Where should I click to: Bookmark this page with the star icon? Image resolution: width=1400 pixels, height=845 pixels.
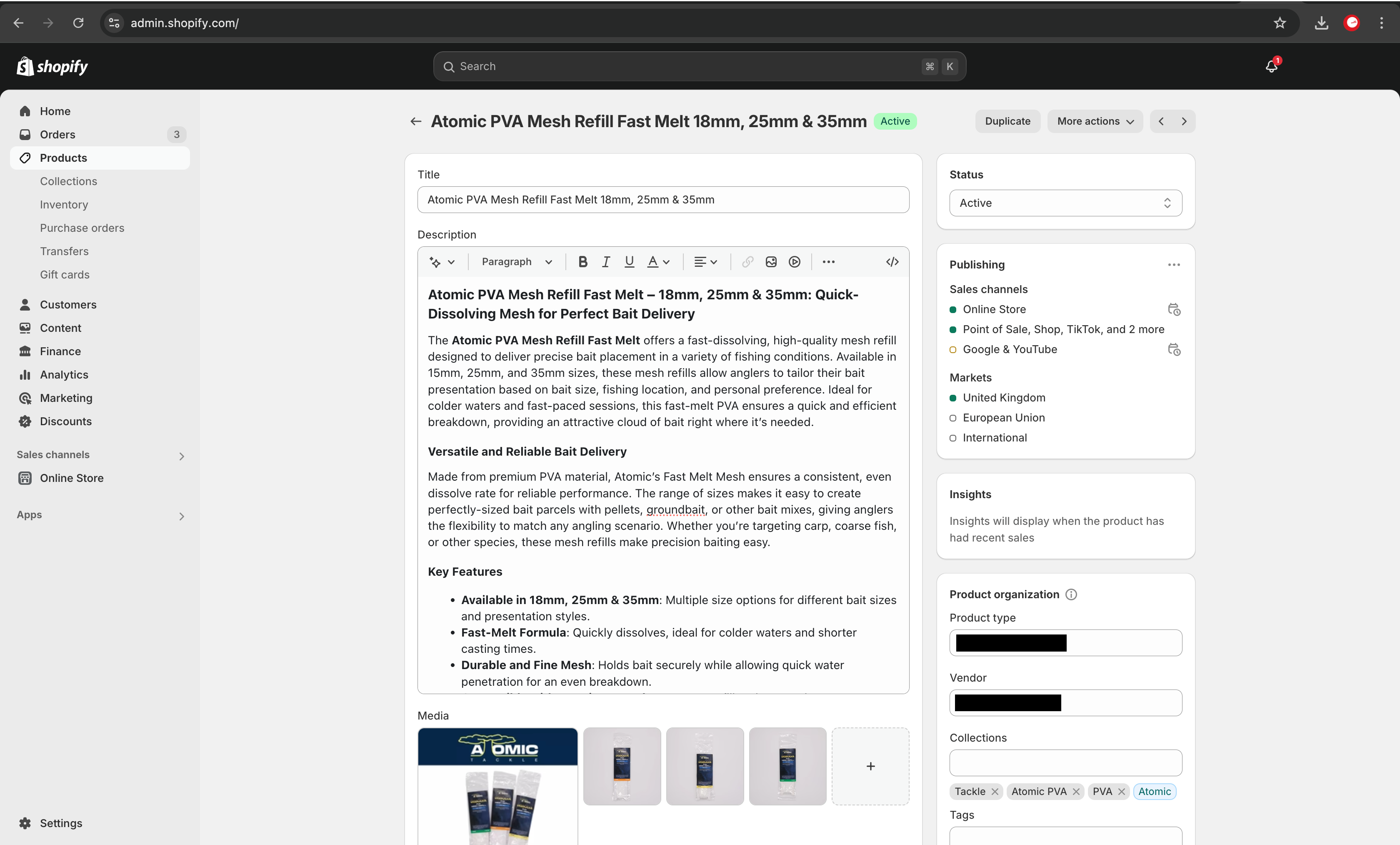click(1280, 23)
